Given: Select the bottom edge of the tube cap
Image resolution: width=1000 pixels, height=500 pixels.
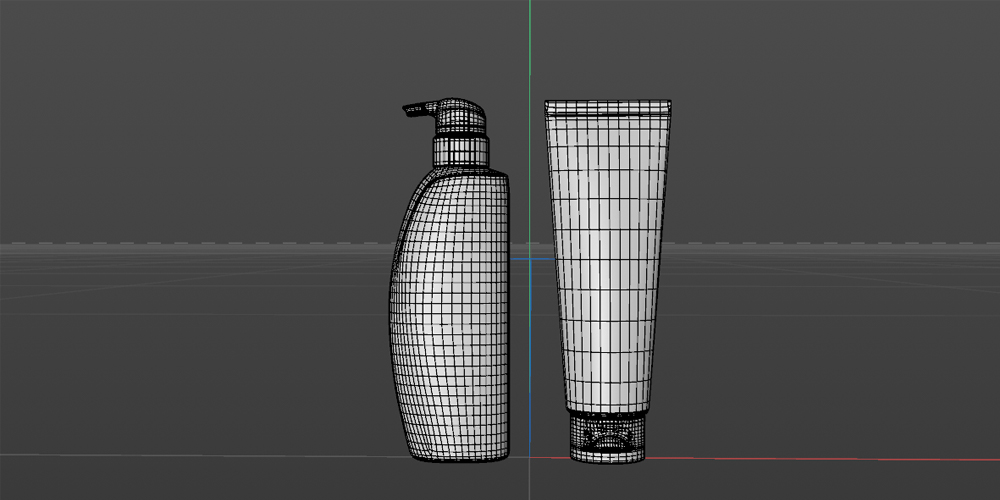Looking at the screenshot, I should [606, 459].
